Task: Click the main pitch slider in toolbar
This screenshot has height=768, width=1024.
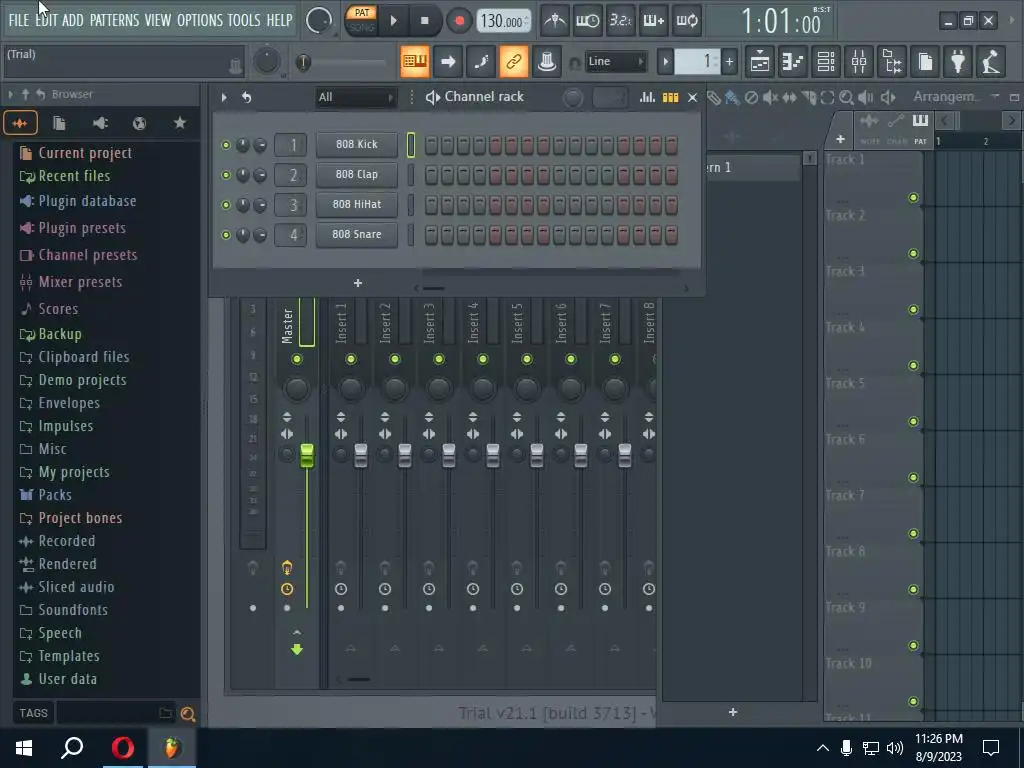Action: 342,63
